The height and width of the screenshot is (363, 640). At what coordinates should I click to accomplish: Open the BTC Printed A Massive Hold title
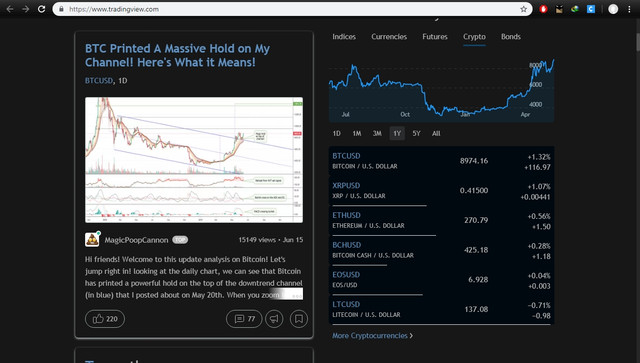[x=177, y=56]
